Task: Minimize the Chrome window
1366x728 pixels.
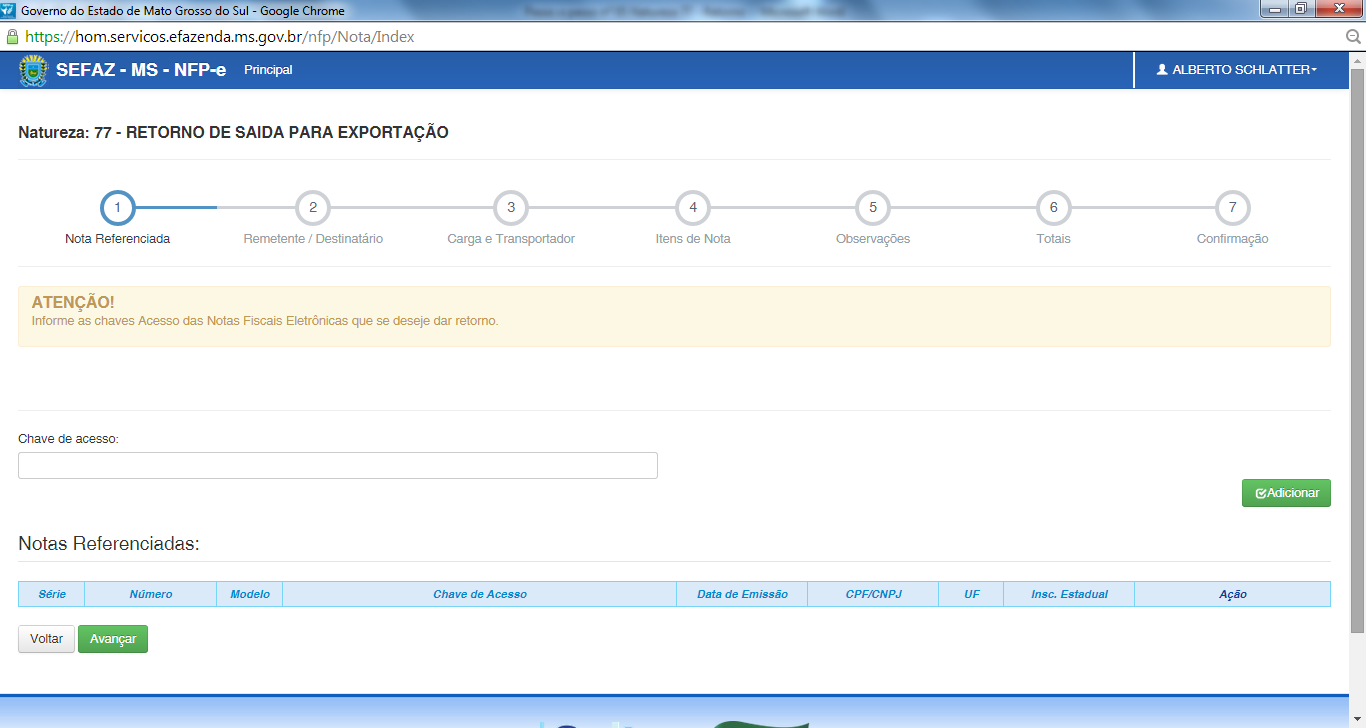Action: pos(1273,9)
